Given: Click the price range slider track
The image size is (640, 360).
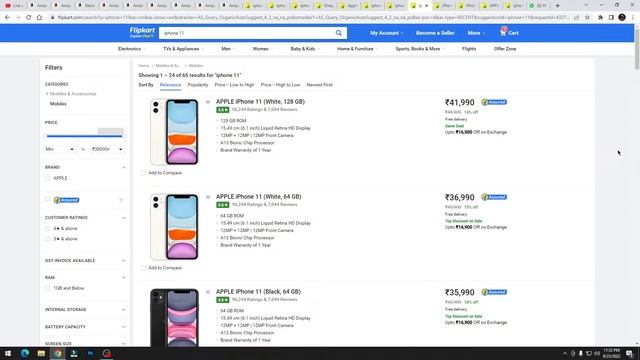Looking at the screenshot, I should coord(85,136).
